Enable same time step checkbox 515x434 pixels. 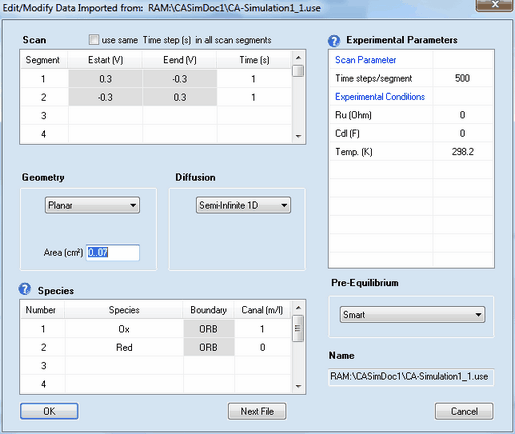pos(94,40)
